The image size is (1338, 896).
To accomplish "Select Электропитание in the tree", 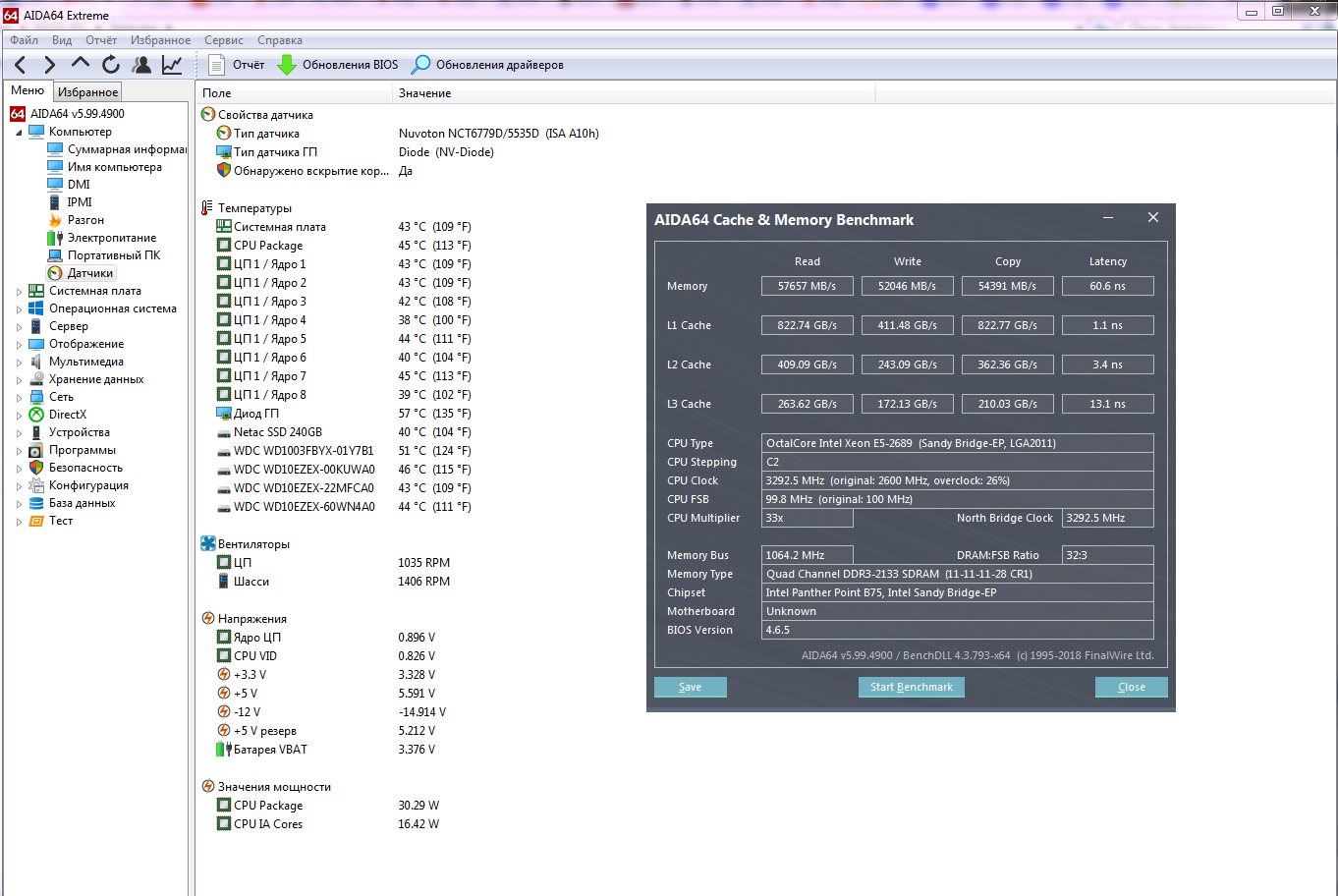I will [x=112, y=238].
